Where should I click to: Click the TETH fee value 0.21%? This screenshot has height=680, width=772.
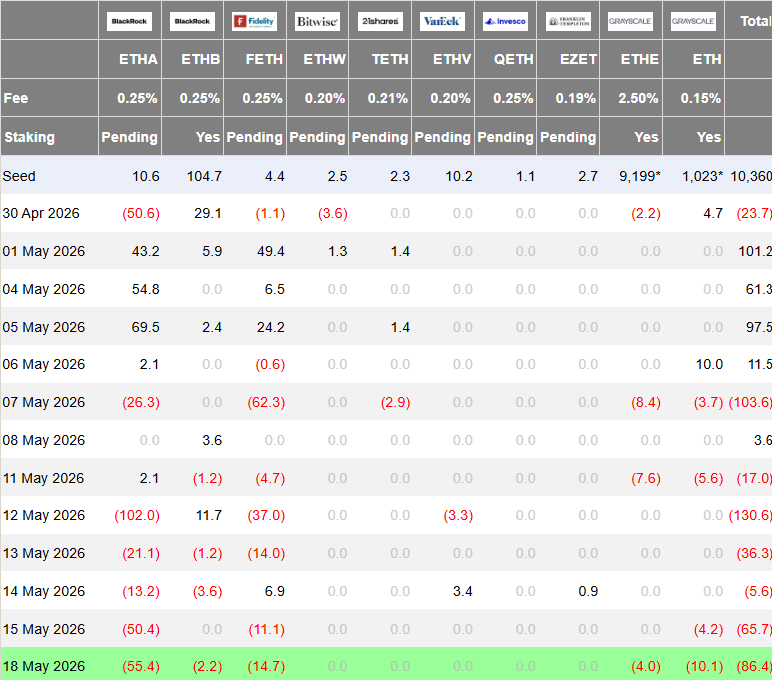click(387, 98)
